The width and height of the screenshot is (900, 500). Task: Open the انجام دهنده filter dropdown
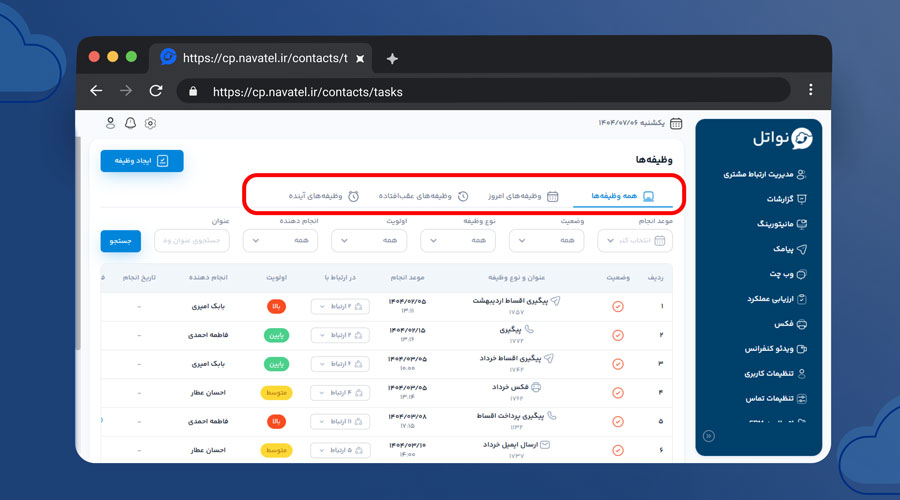pyautogui.click(x=280, y=240)
